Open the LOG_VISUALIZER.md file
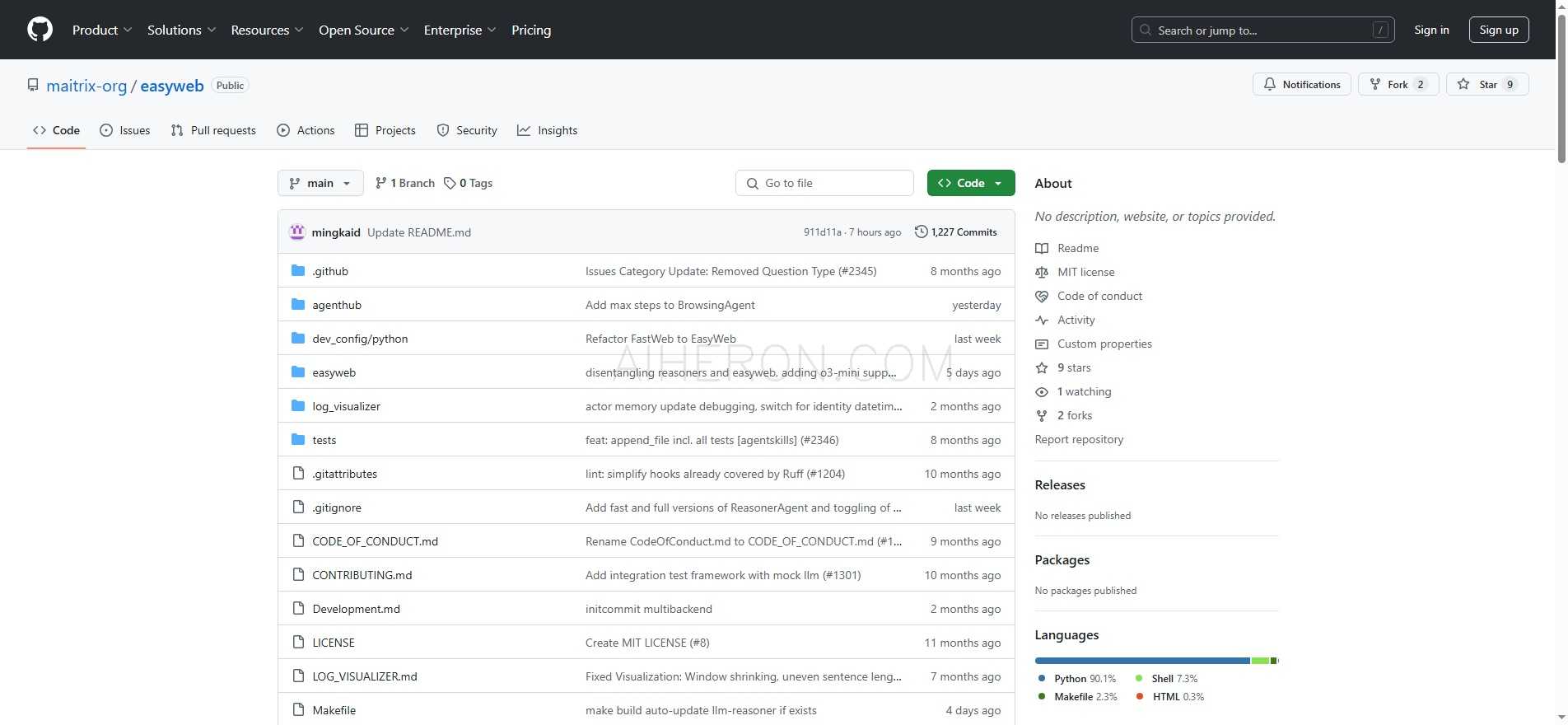1568x725 pixels. click(x=365, y=676)
